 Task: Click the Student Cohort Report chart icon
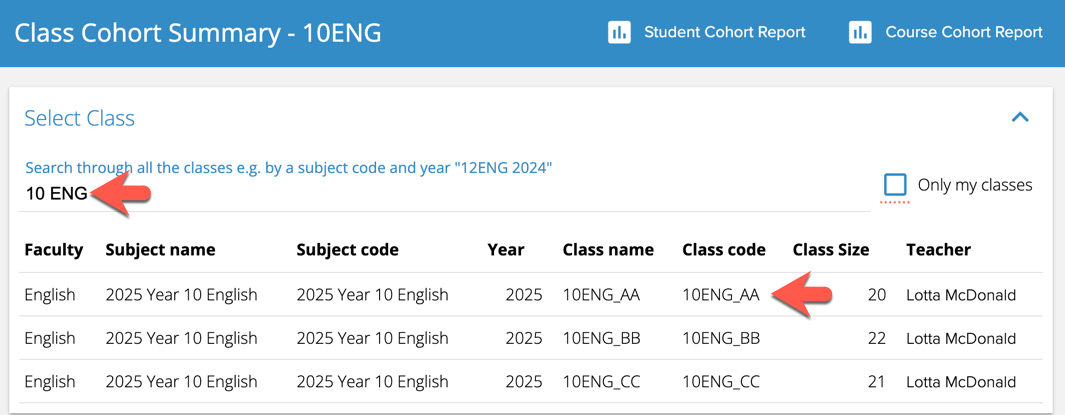tap(619, 33)
